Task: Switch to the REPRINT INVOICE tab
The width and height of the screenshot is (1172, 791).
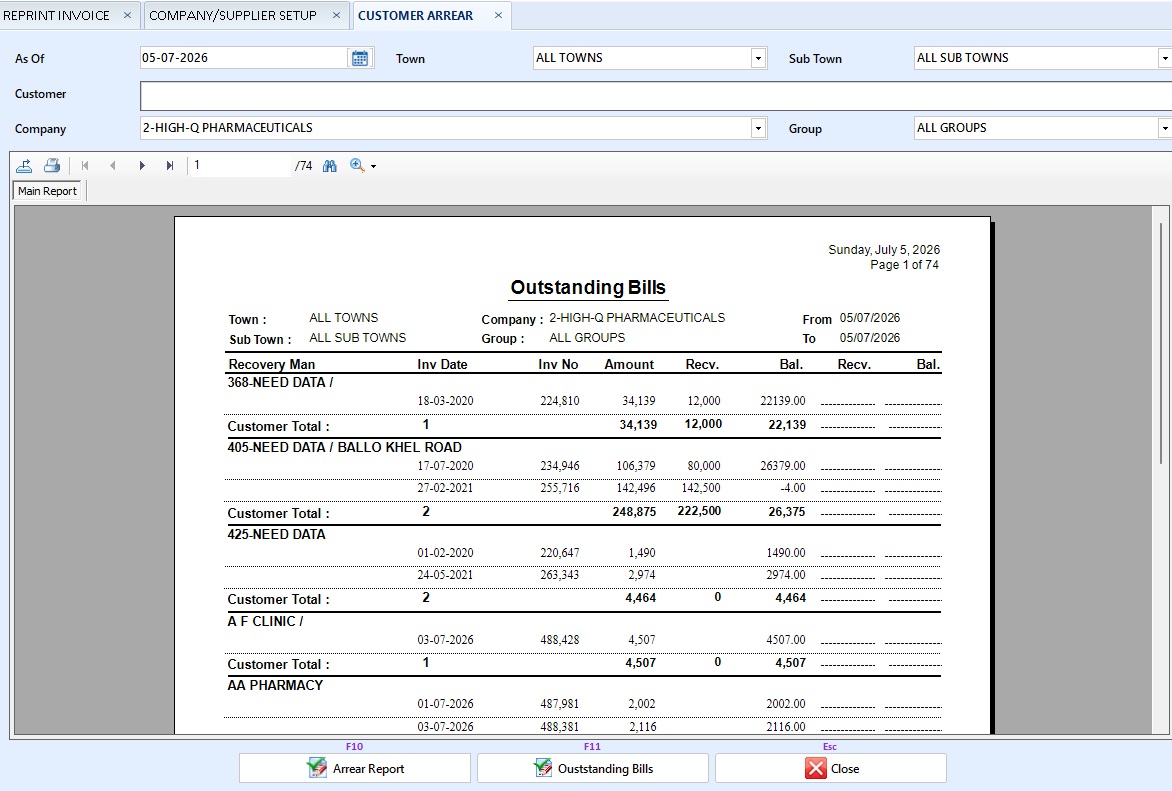Action: click(56, 15)
